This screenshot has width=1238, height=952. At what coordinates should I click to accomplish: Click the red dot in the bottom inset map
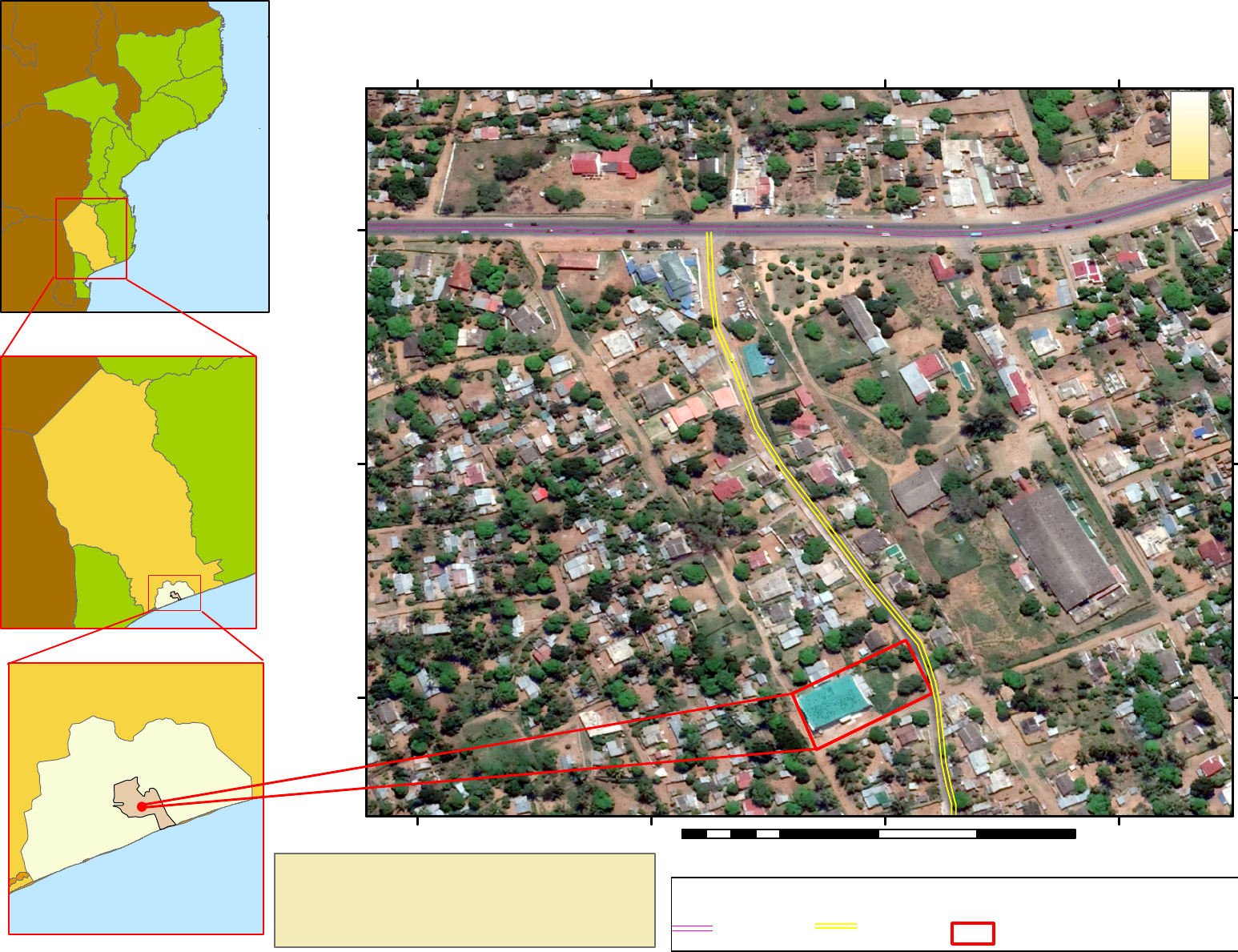pos(142,806)
